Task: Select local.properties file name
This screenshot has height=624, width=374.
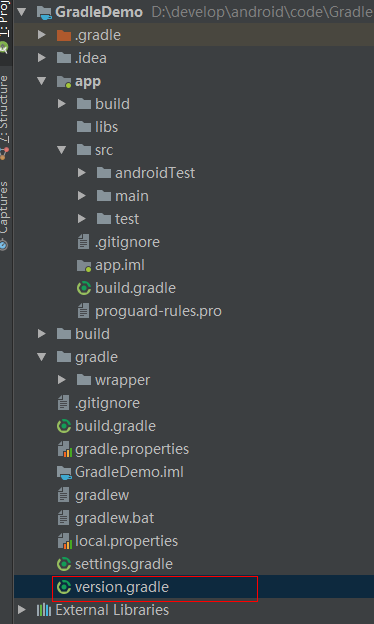Action: point(127,541)
